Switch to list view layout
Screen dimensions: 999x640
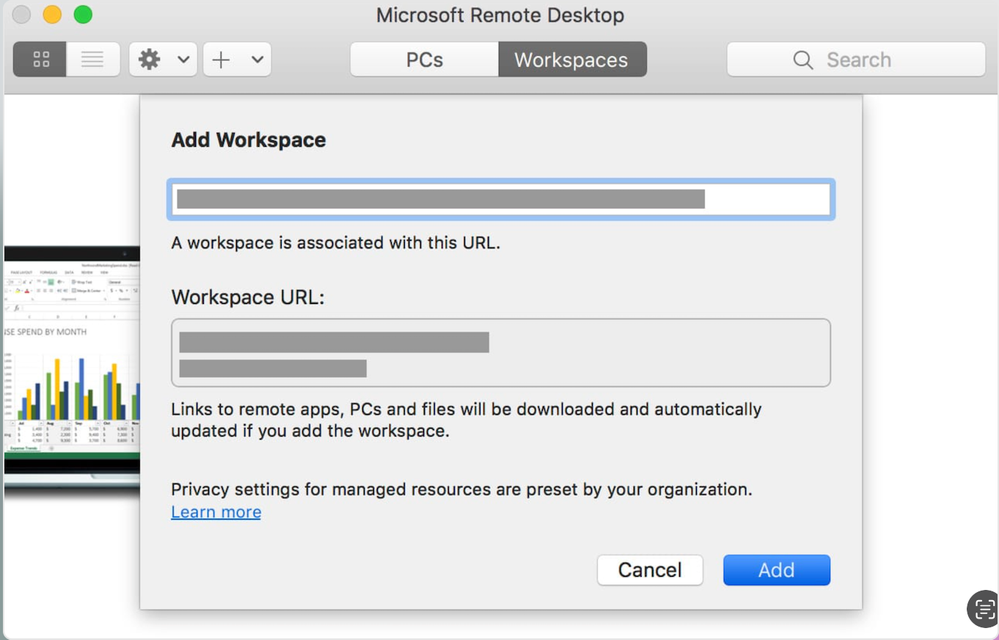(x=93, y=59)
